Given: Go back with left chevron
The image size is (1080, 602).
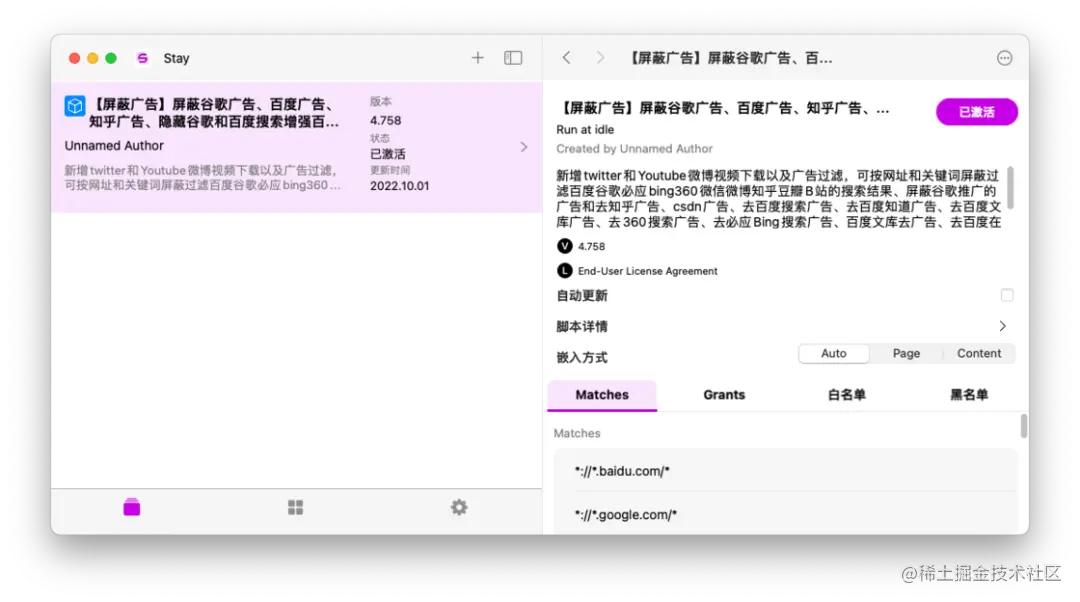Looking at the screenshot, I should pos(566,58).
